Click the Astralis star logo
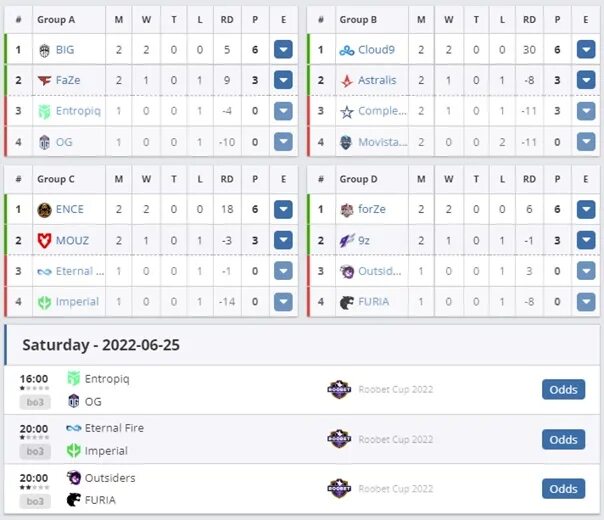This screenshot has width=604, height=520. 347,81
